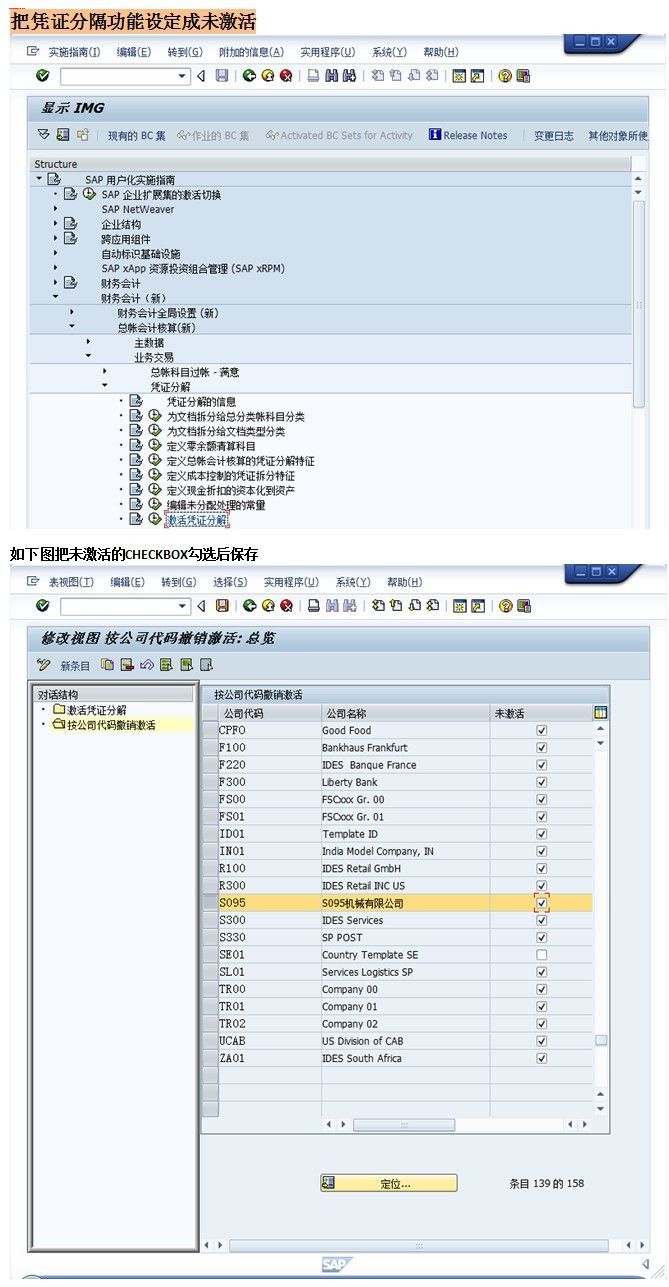This screenshot has width=669, height=1287.
Task: Click the green checkmark enter icon in 显示 IMG window
Action: (x=43, y=76)
